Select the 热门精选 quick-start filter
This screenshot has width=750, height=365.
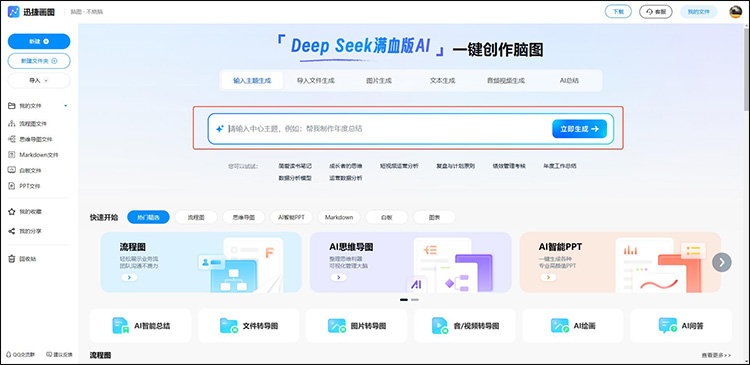148,217
